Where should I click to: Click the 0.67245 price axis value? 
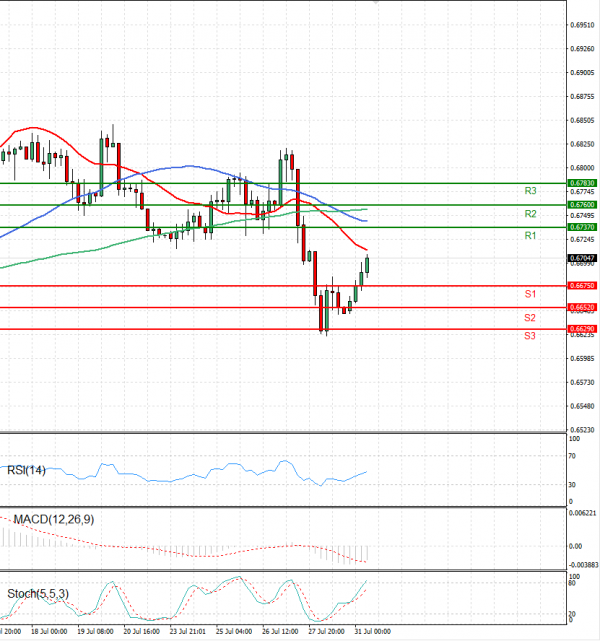[582, 240]
